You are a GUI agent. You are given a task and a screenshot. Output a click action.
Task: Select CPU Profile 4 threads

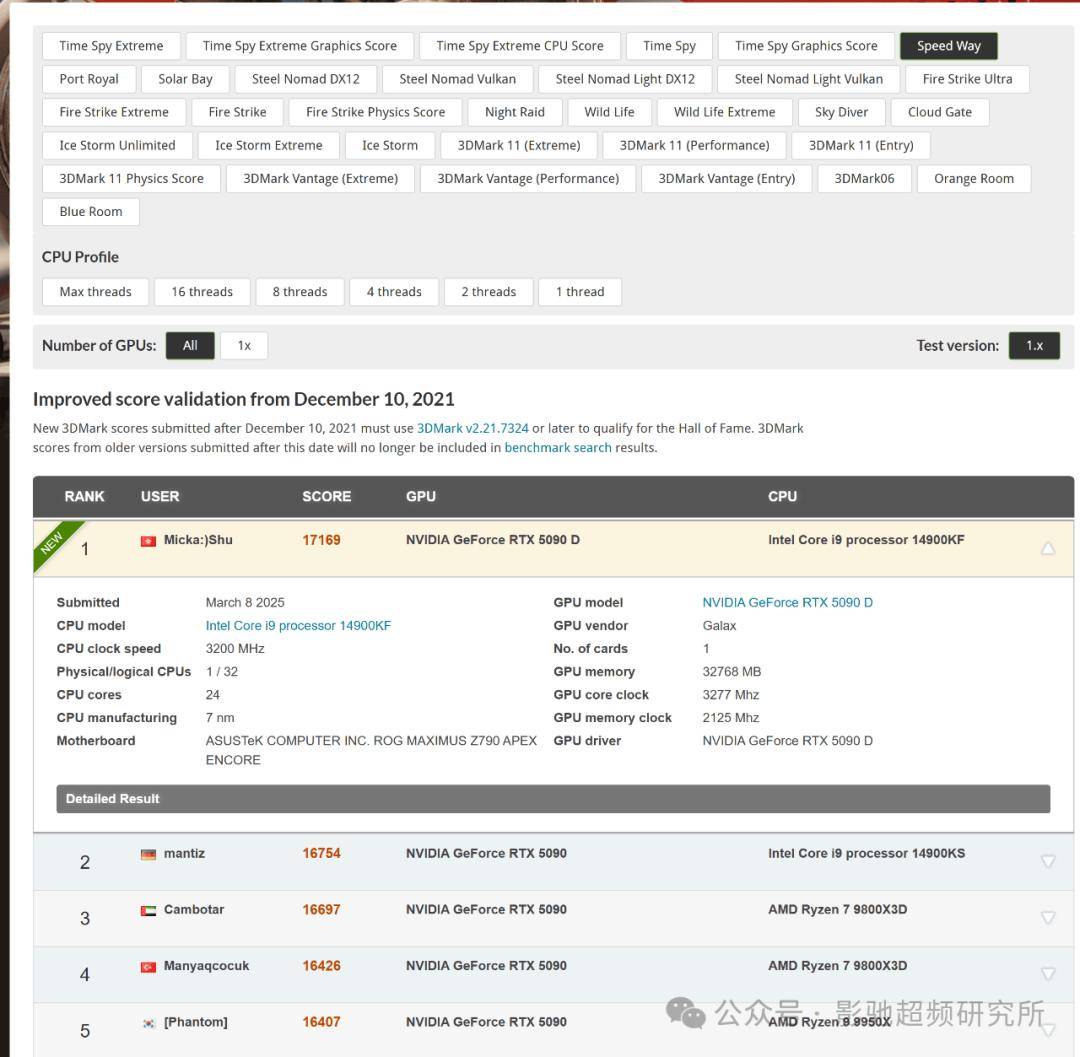coord(394,291)
